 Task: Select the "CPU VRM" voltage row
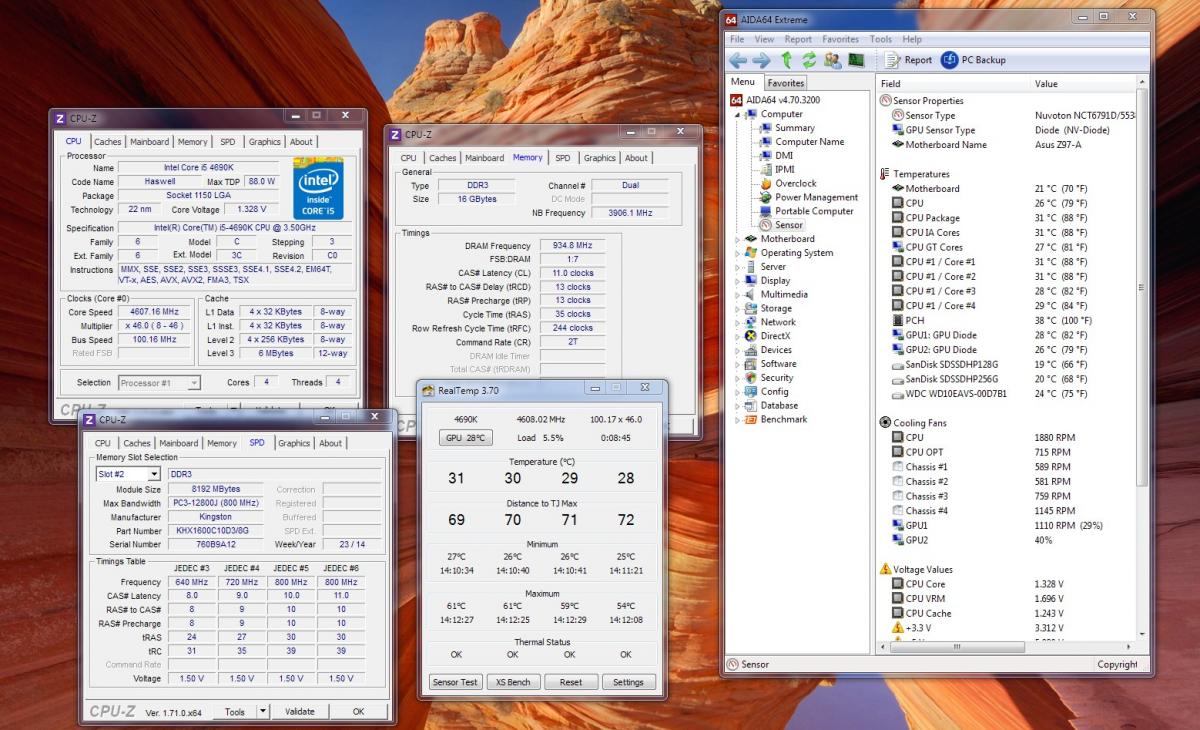pyautogui.click(x=1013, y=598)
